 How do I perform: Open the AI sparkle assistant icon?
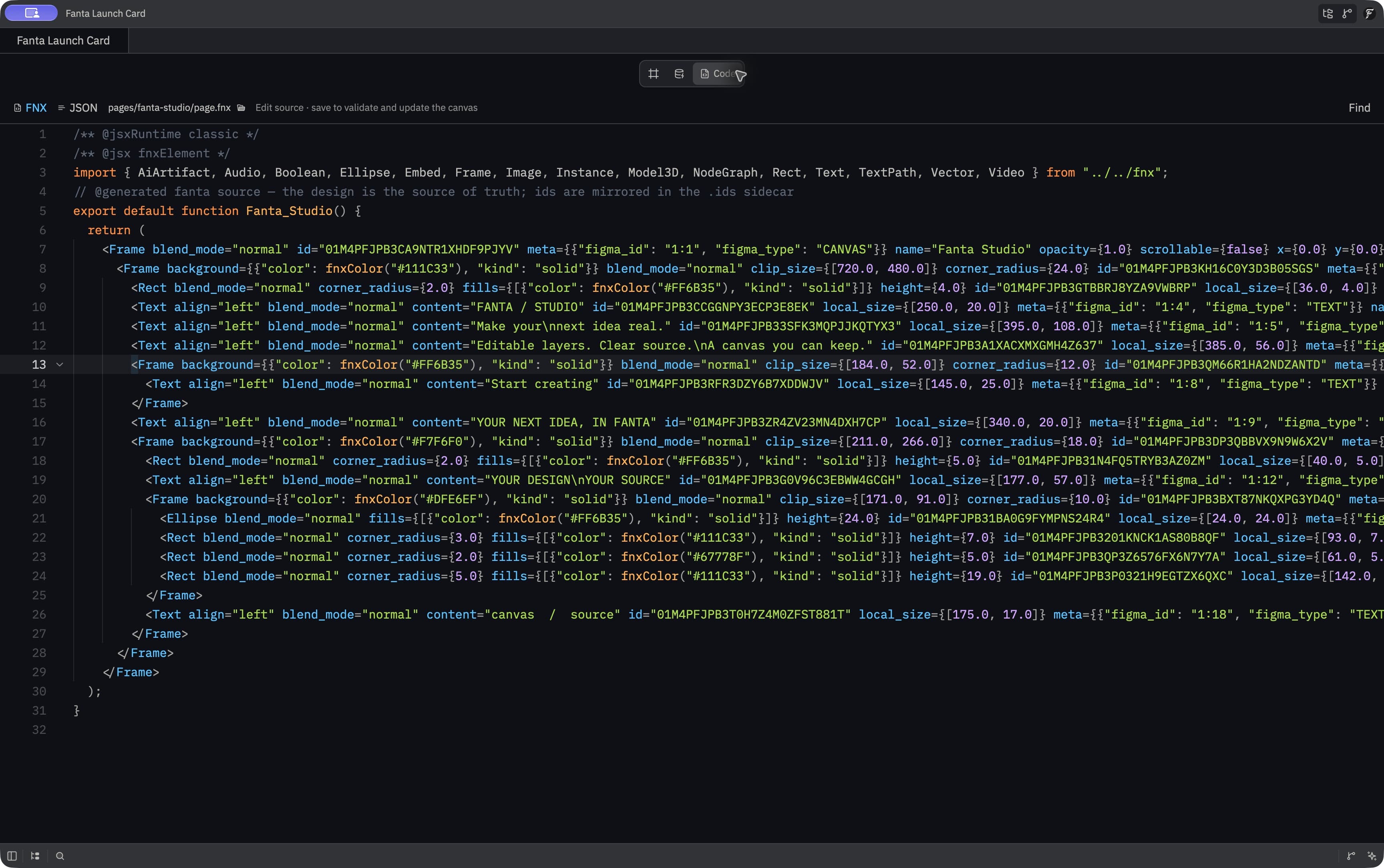tap(1372, 856)
